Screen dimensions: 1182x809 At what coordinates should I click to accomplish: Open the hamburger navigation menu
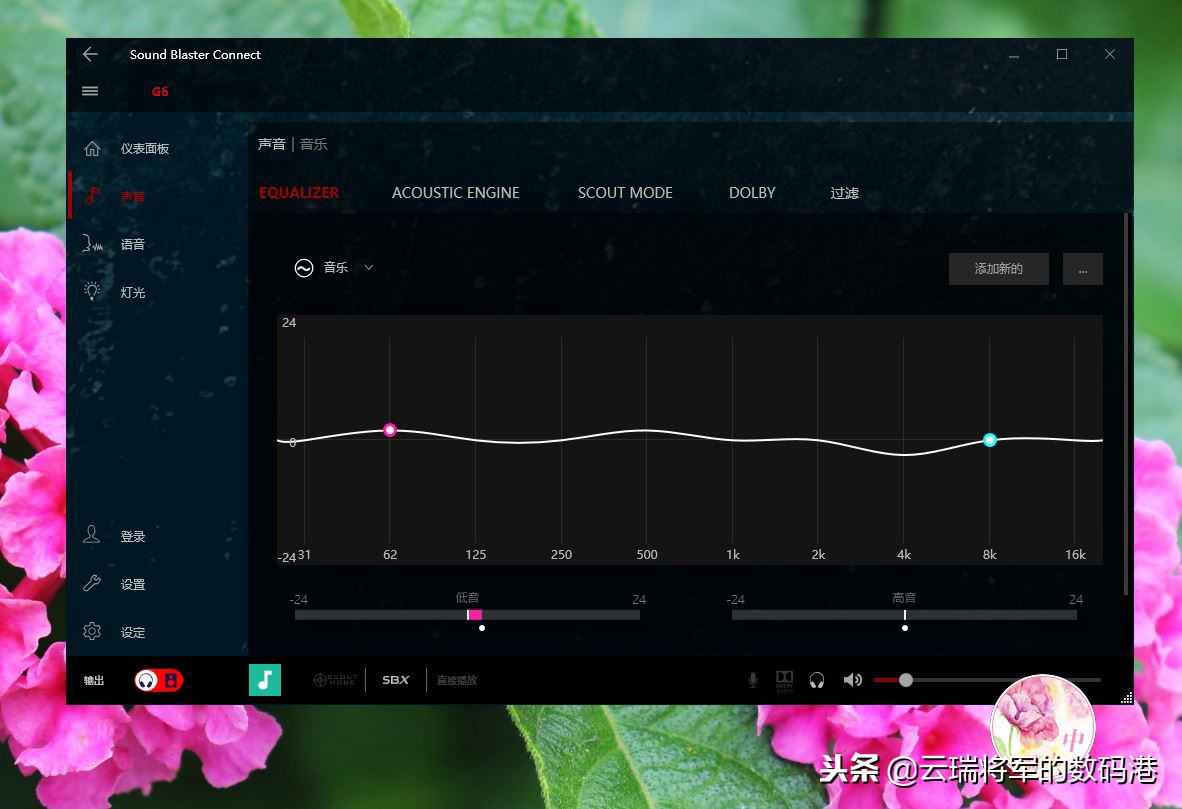tap(90, 91)
